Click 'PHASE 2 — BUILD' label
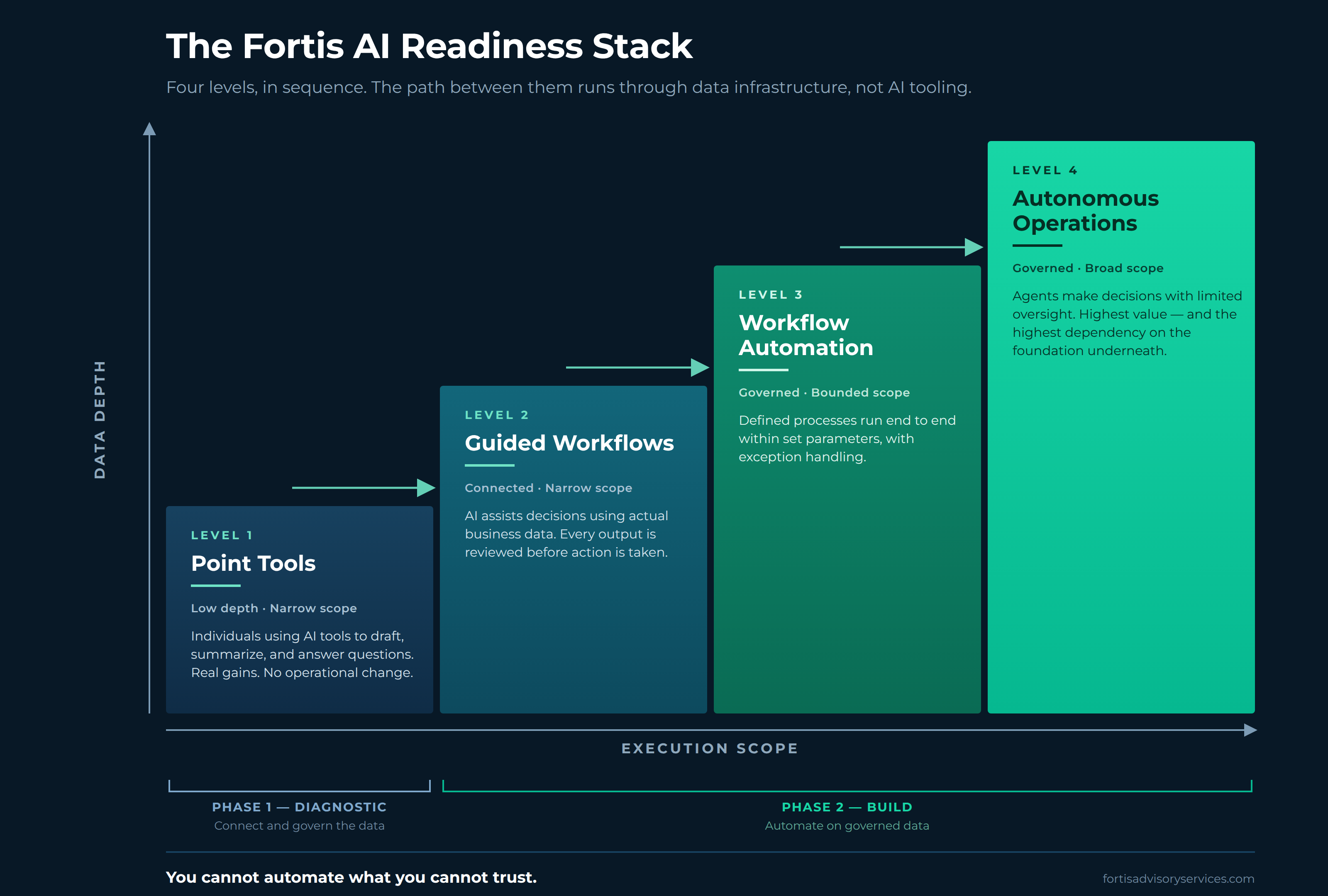 tap(847, 807)
